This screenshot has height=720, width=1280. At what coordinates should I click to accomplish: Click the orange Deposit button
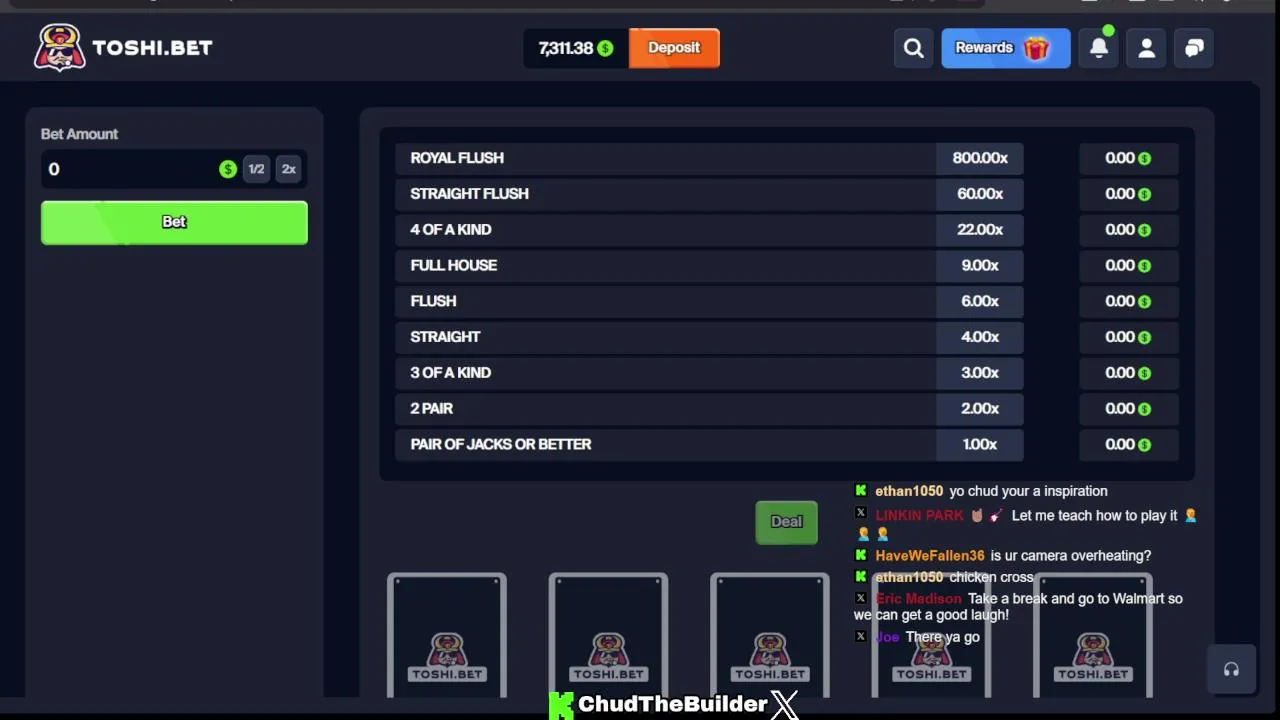674,48
